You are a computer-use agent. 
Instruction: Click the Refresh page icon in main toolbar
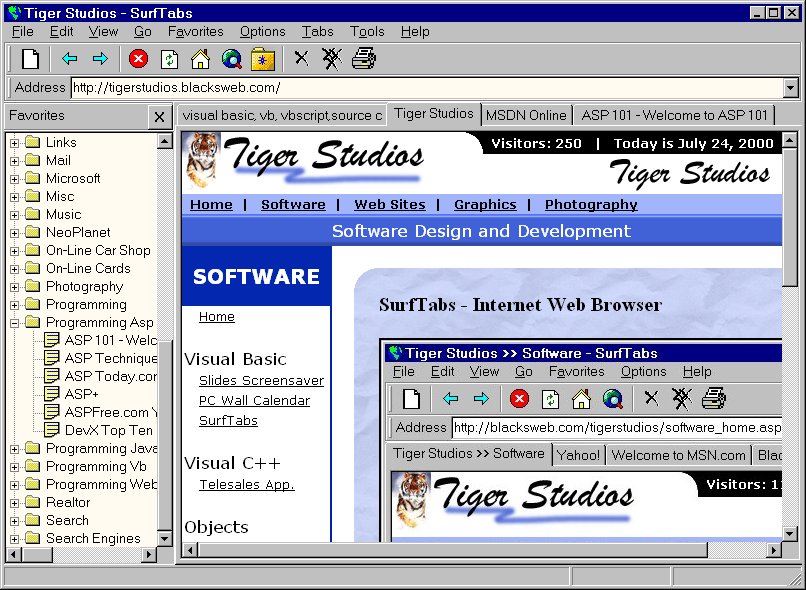170,59
